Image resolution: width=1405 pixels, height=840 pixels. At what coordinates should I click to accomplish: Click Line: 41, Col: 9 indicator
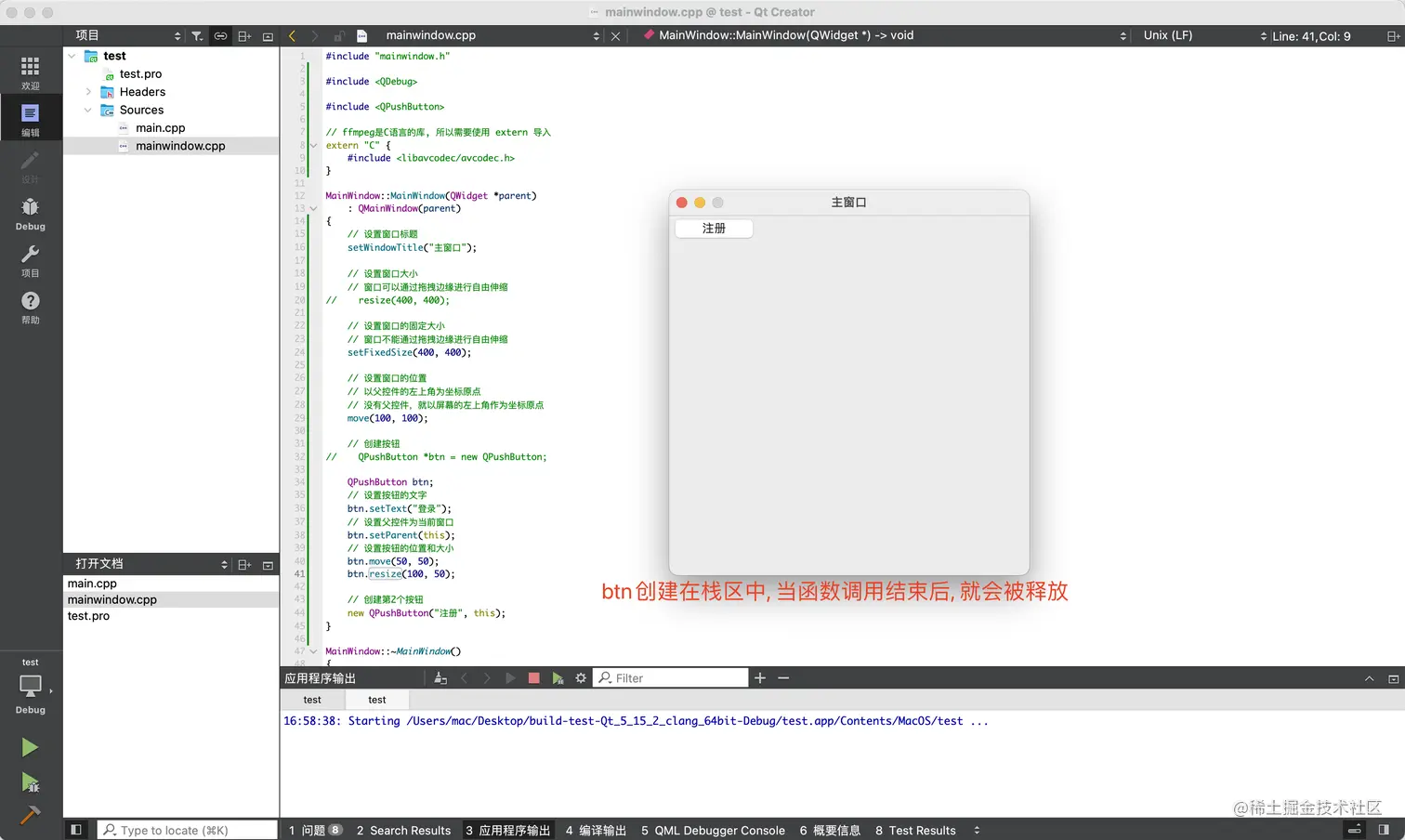[1311, 36]
